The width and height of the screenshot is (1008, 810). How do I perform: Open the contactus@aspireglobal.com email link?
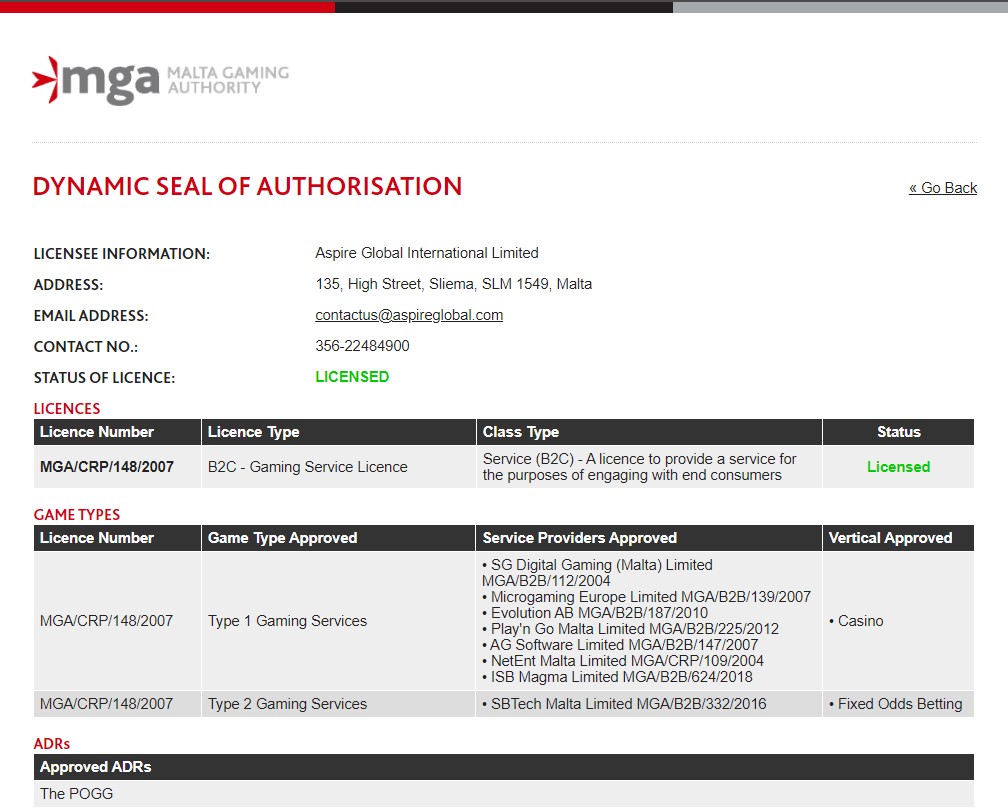coord(409,315)
